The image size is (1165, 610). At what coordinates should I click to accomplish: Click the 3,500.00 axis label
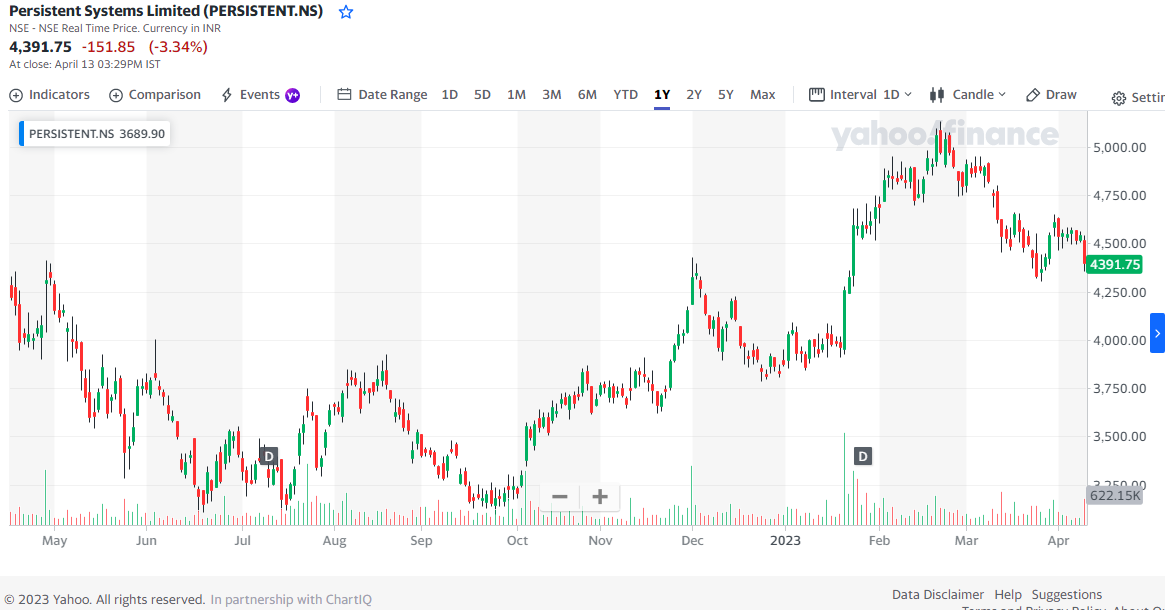tap(1120, 436)
